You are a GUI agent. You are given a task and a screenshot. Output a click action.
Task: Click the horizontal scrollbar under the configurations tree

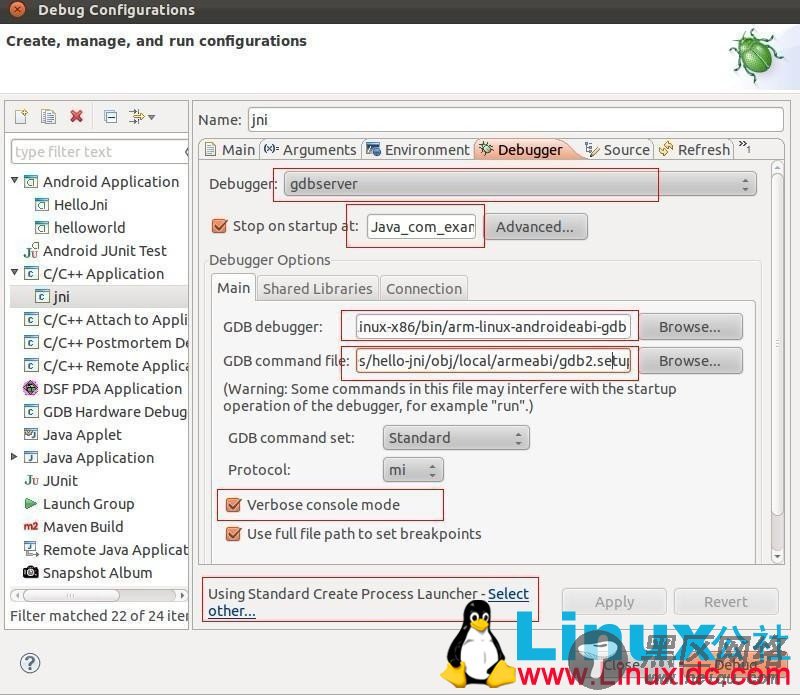point(71,595)
